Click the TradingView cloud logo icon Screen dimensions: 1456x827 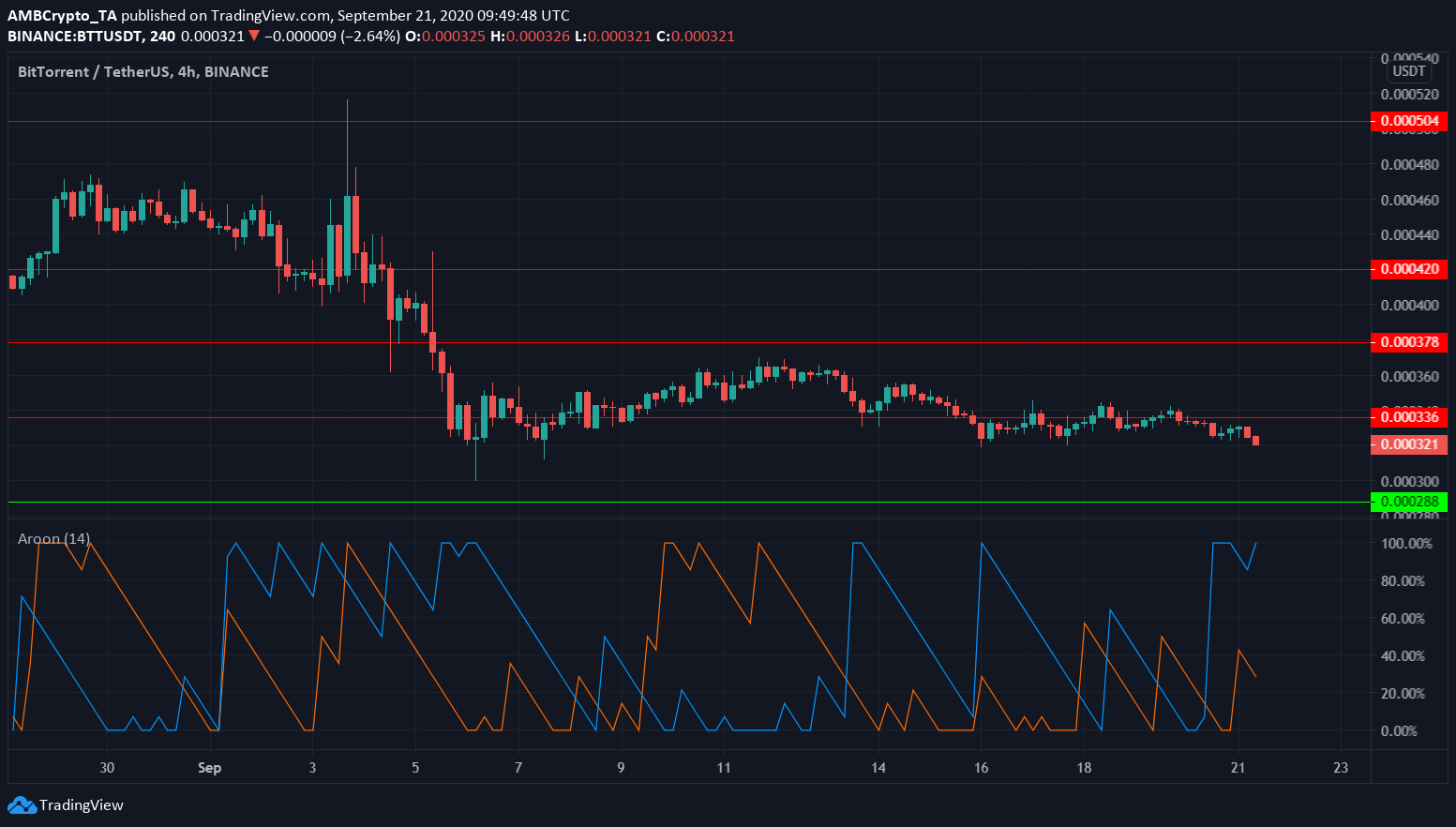click(22, 804)
